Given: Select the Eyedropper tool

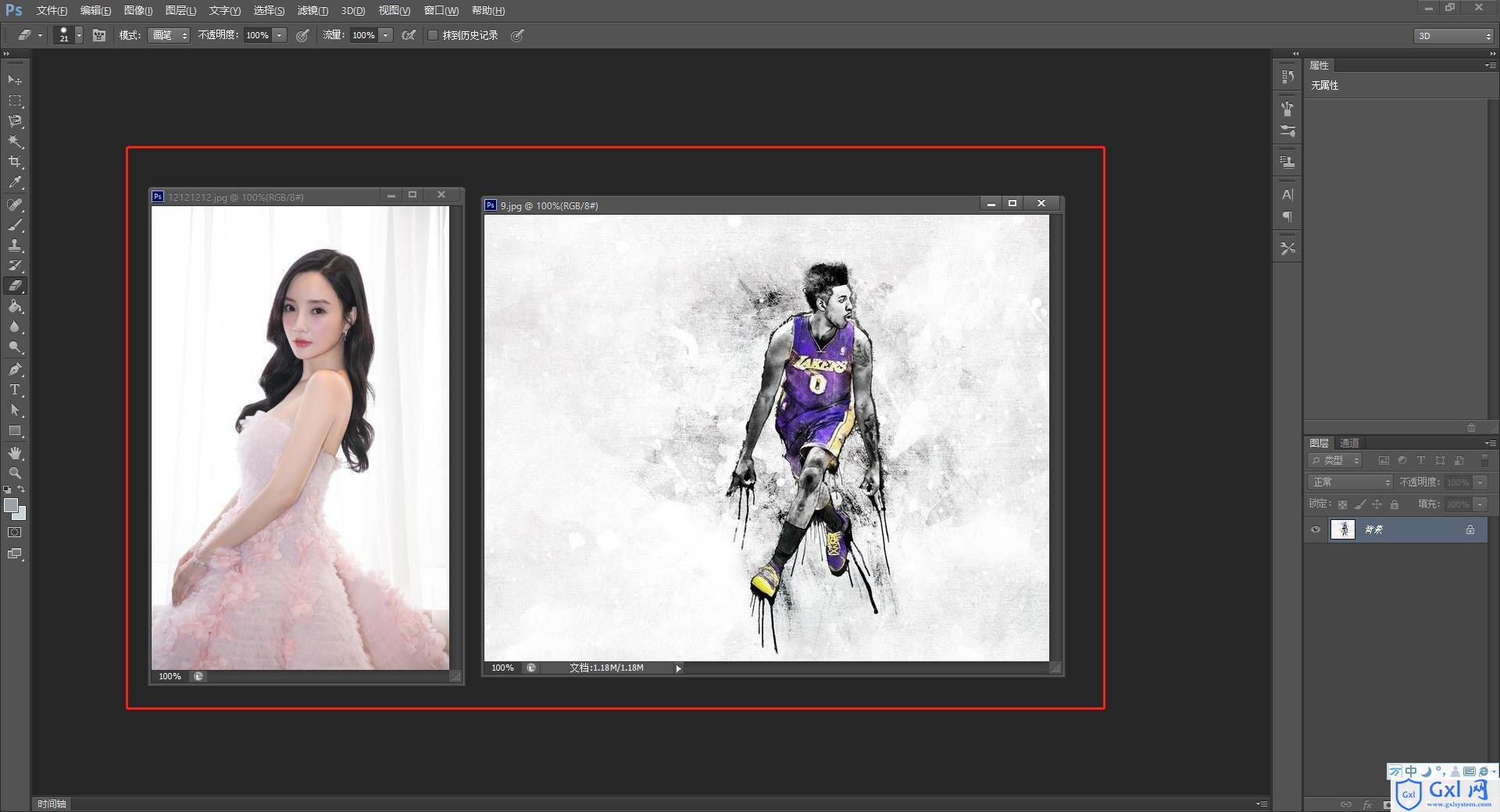Looking at the screenshot, I should click(x=15, y=183).
